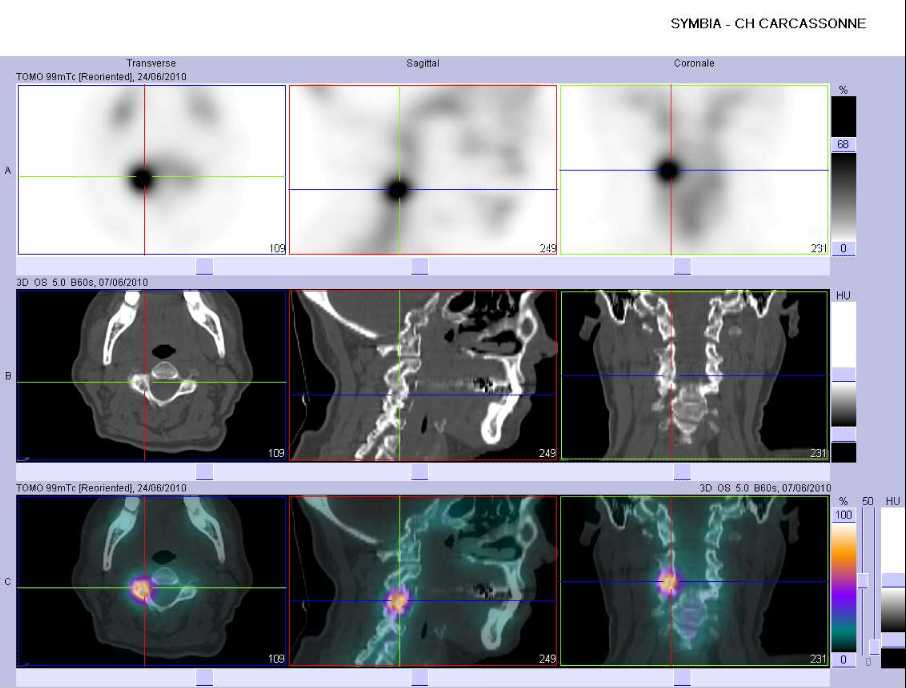Click slice slider handle under row B sagittal view
The width and height of the screenshot is (906, 688).
click(x=420, y=471)
